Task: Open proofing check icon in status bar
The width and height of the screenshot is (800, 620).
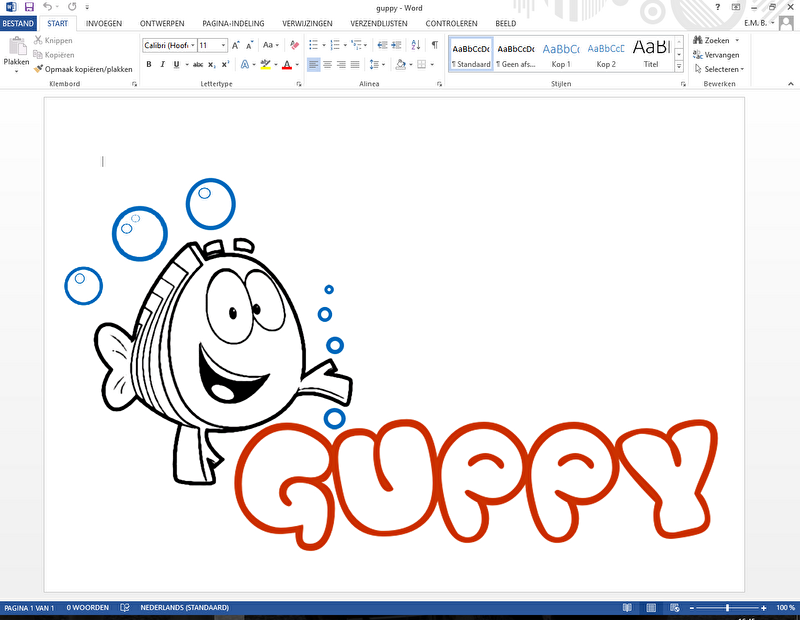Action: point(124,608)
